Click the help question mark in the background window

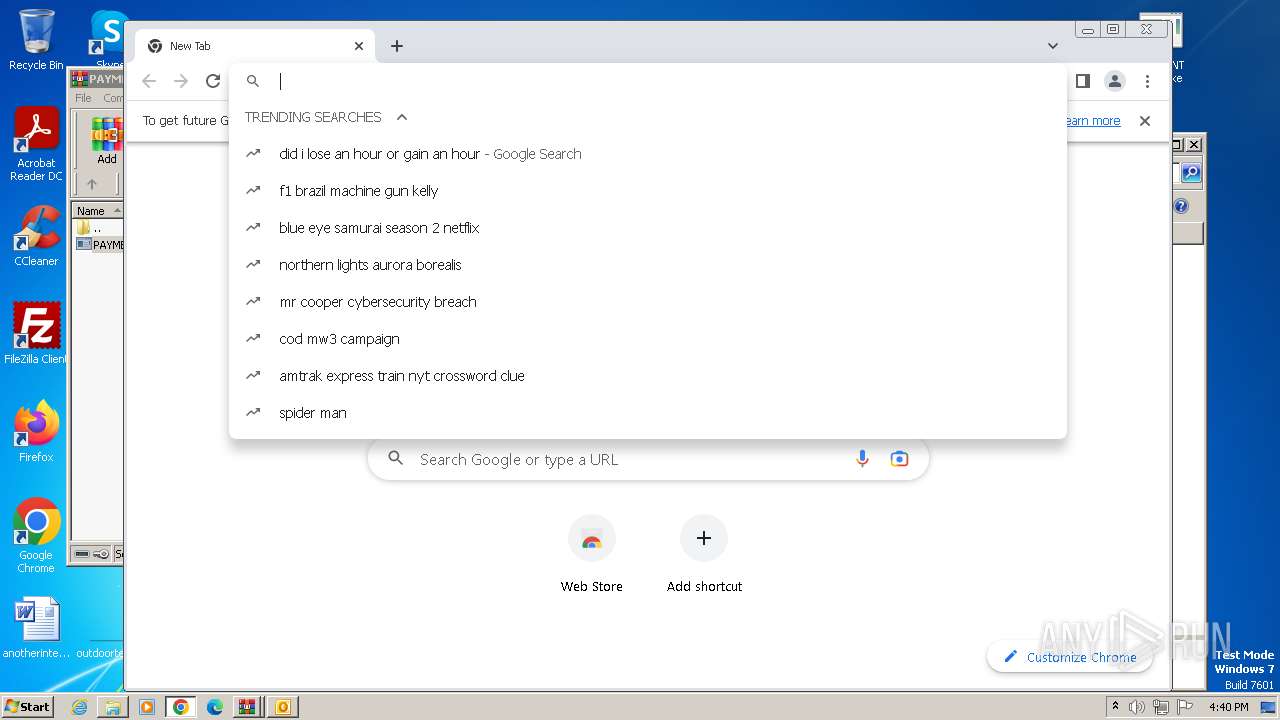point(1181,207)
